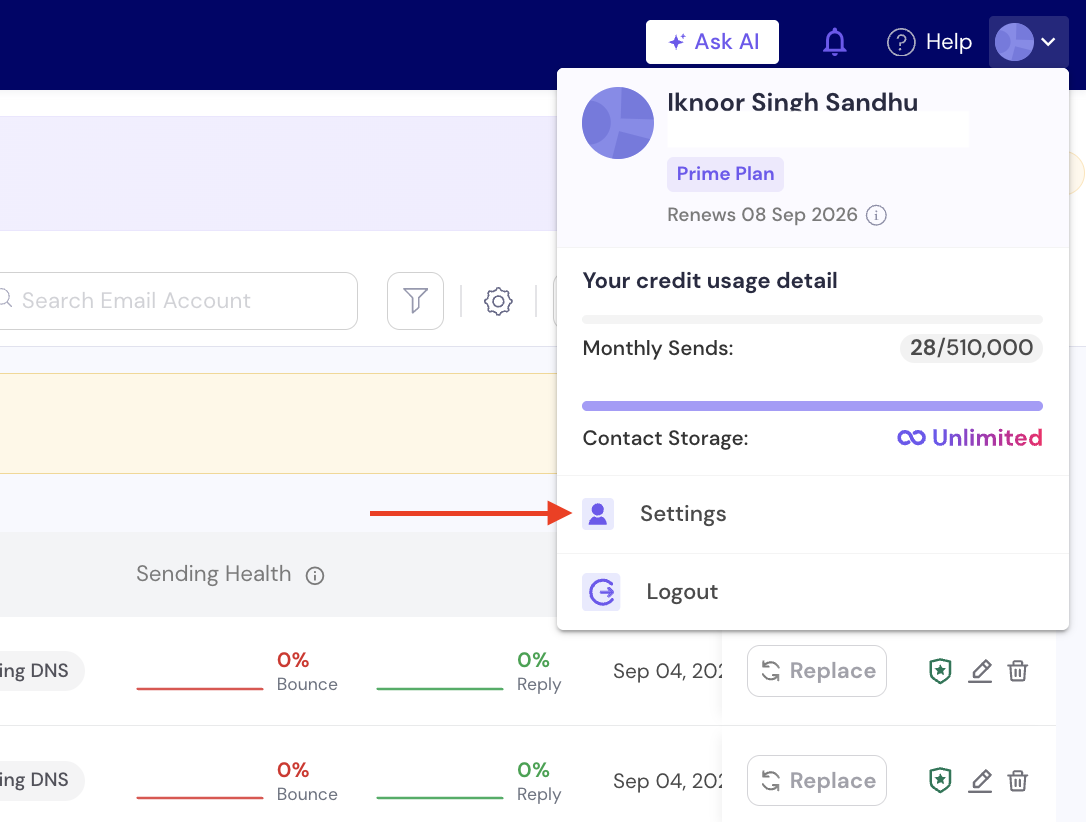Click the info icon beside Sending Health
Screen dimensions: 1086x822
click(x=315, y=575)
